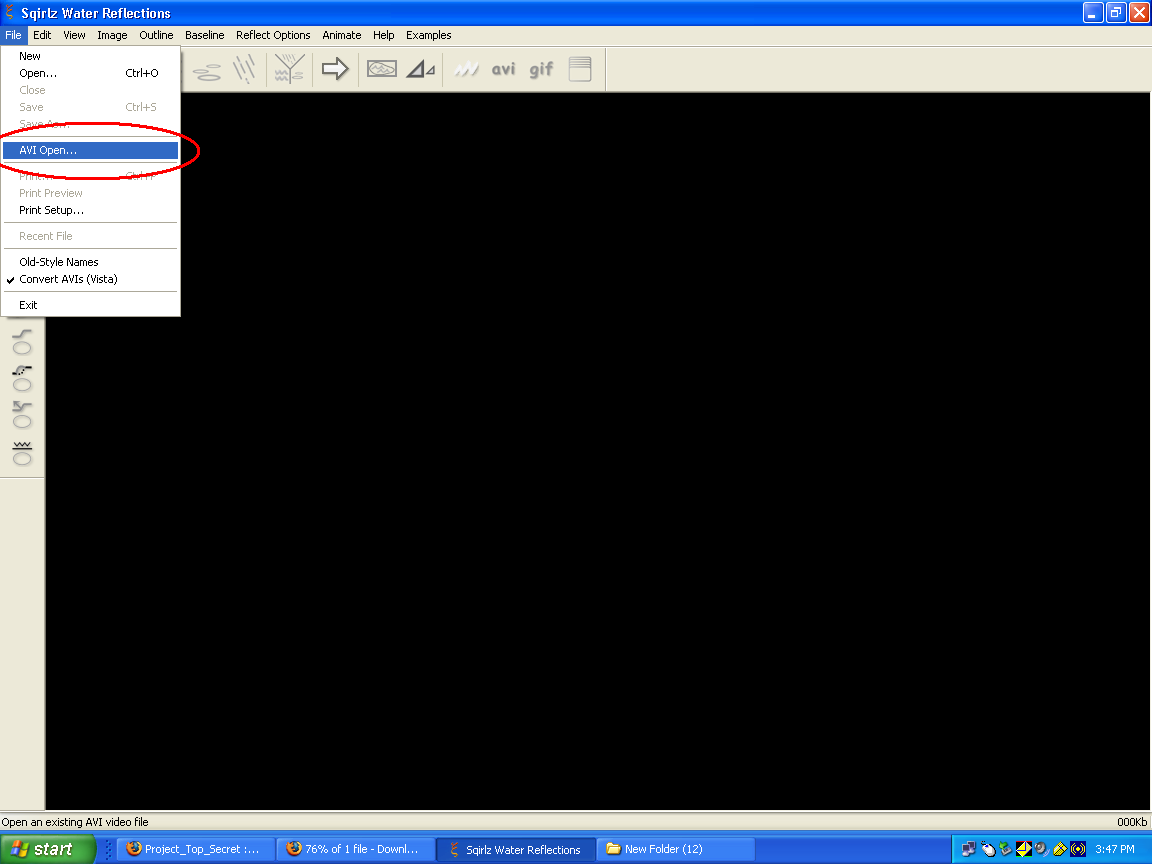The width and height of the screenshot is (1152, 864).
Task: Click the Windows start button
Action: (48, 849)
